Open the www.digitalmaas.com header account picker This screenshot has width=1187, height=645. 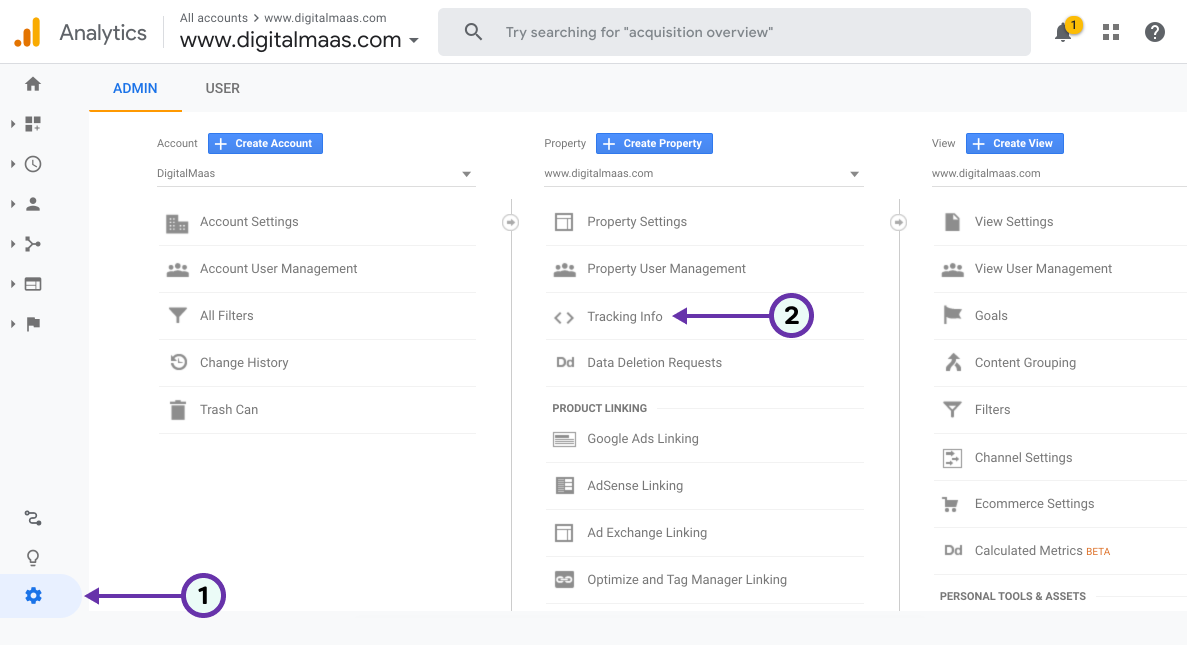point(299,39)
